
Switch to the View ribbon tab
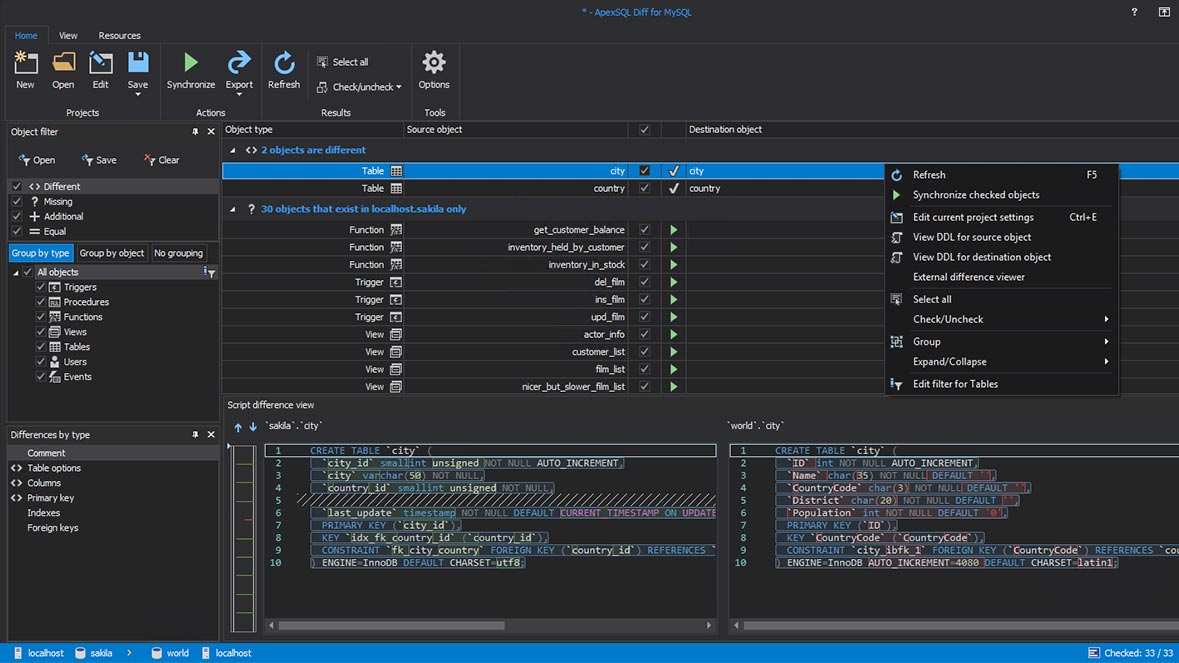coord(67,35)
